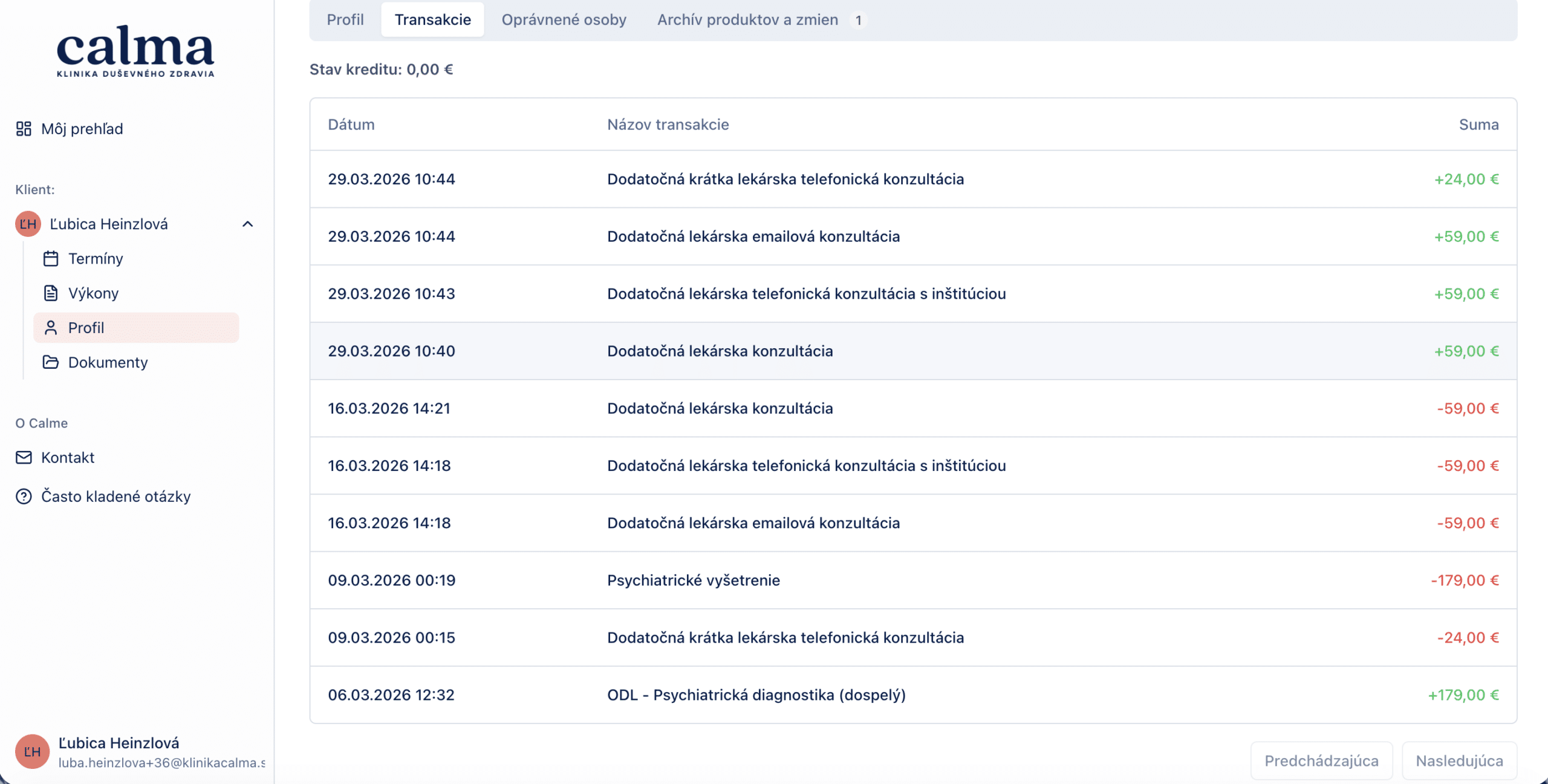Viewport: 1548px width, 784px height.
Task: Click the ĽH avatar at bottom left
Action: (x=32, y=751)
